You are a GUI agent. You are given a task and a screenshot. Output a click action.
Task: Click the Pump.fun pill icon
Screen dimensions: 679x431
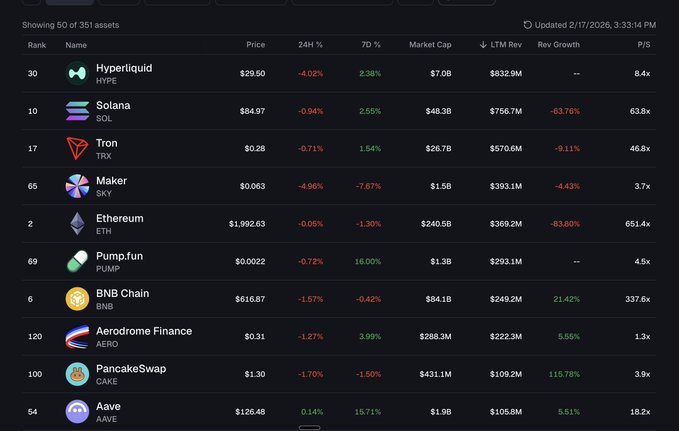pos(77,261)
